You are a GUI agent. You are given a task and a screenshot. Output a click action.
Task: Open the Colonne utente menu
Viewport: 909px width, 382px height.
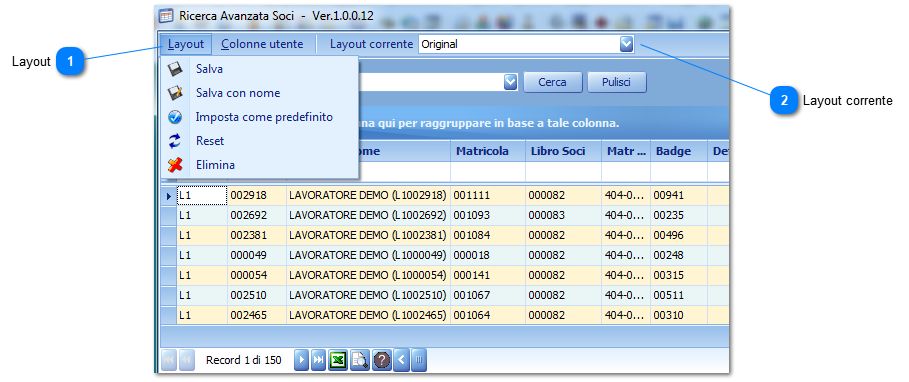tap(262, 44)
